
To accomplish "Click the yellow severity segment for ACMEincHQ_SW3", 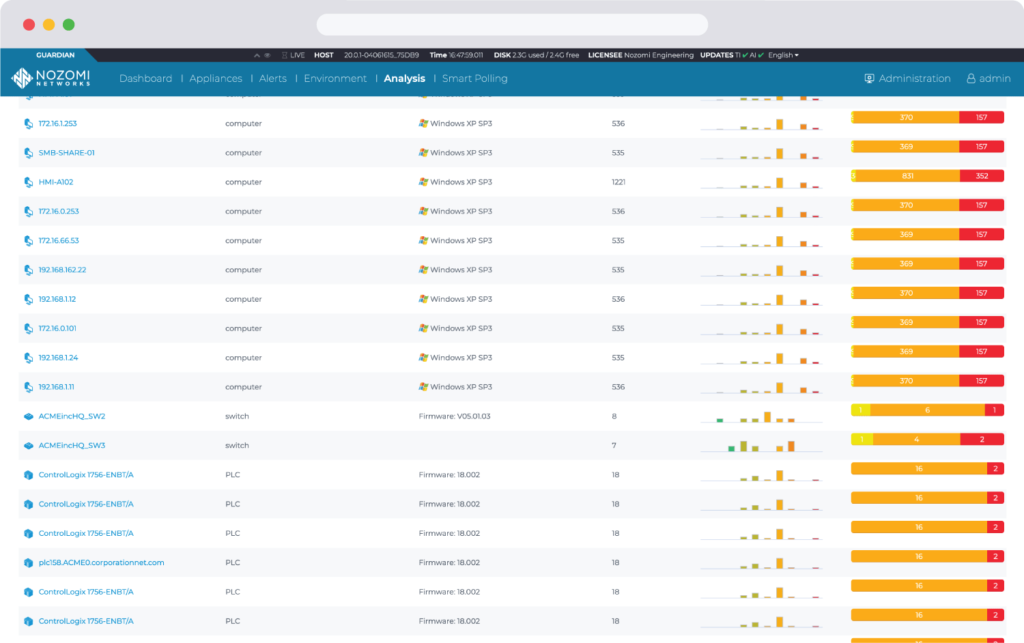I will [861, 439].
